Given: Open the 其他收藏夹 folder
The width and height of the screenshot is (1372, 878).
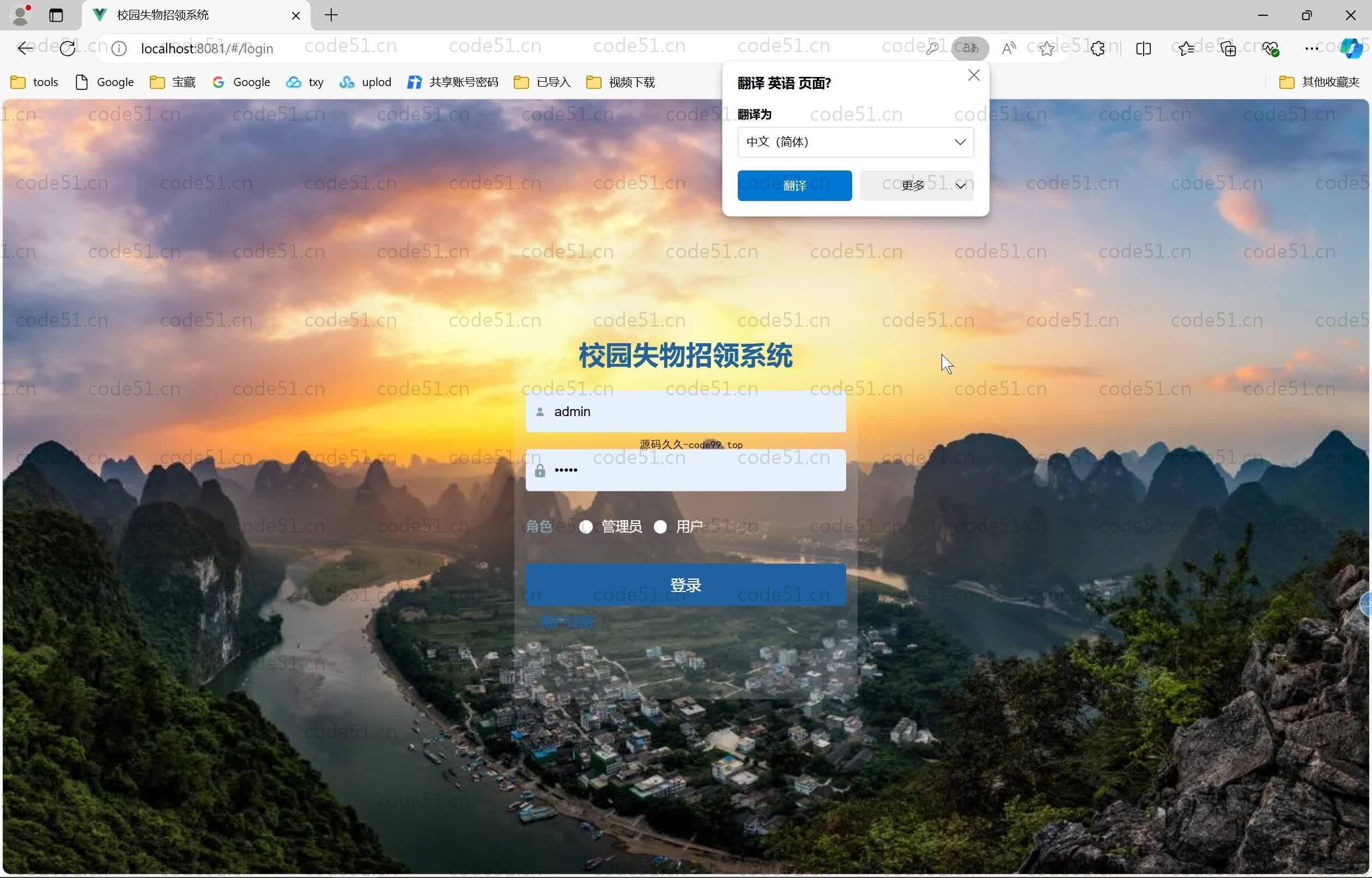Looking at the screenshot, I should (x=1320, y=82).
